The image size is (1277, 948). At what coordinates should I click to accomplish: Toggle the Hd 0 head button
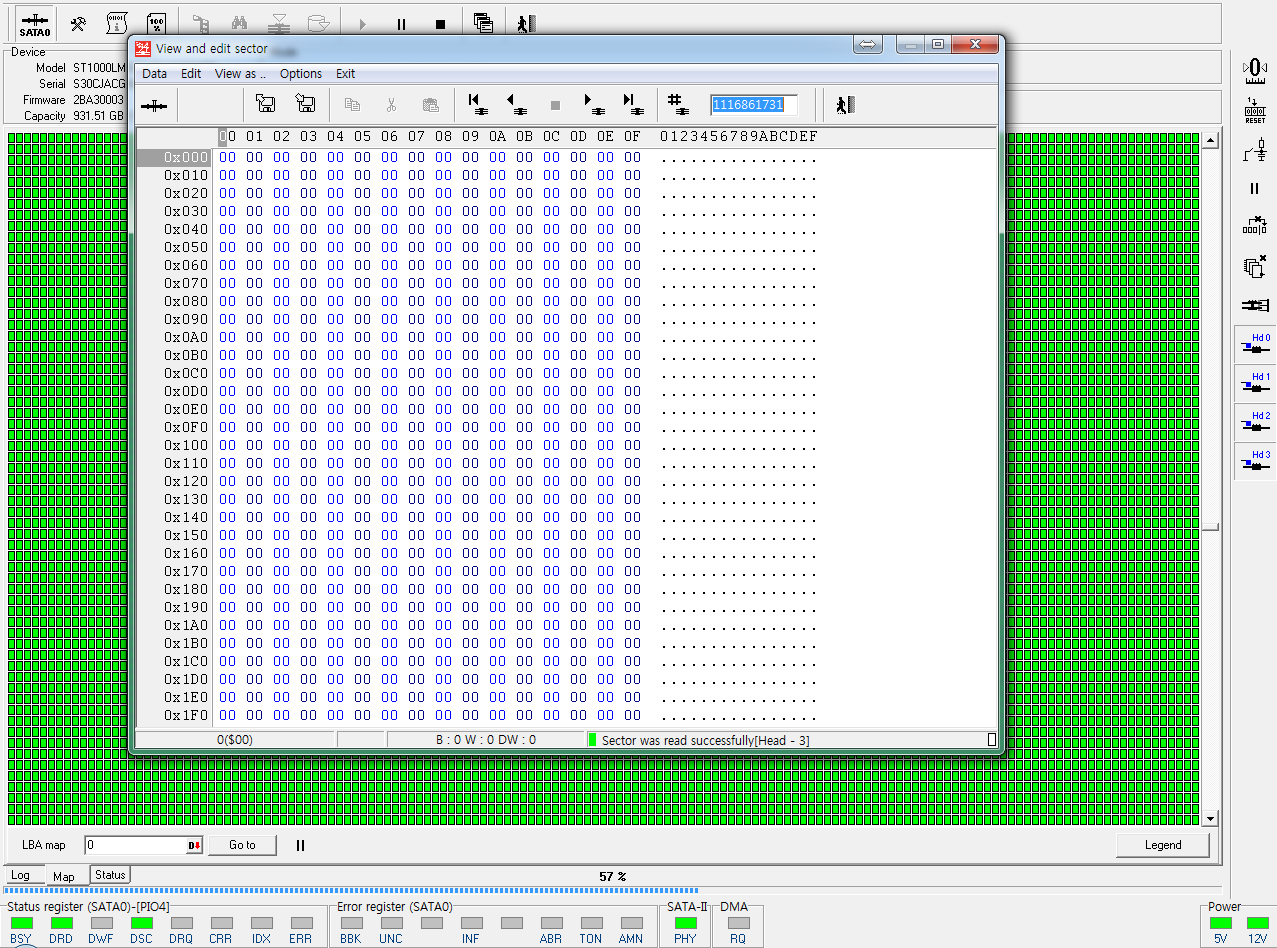pyautogui.click(x=1255, y=343)
